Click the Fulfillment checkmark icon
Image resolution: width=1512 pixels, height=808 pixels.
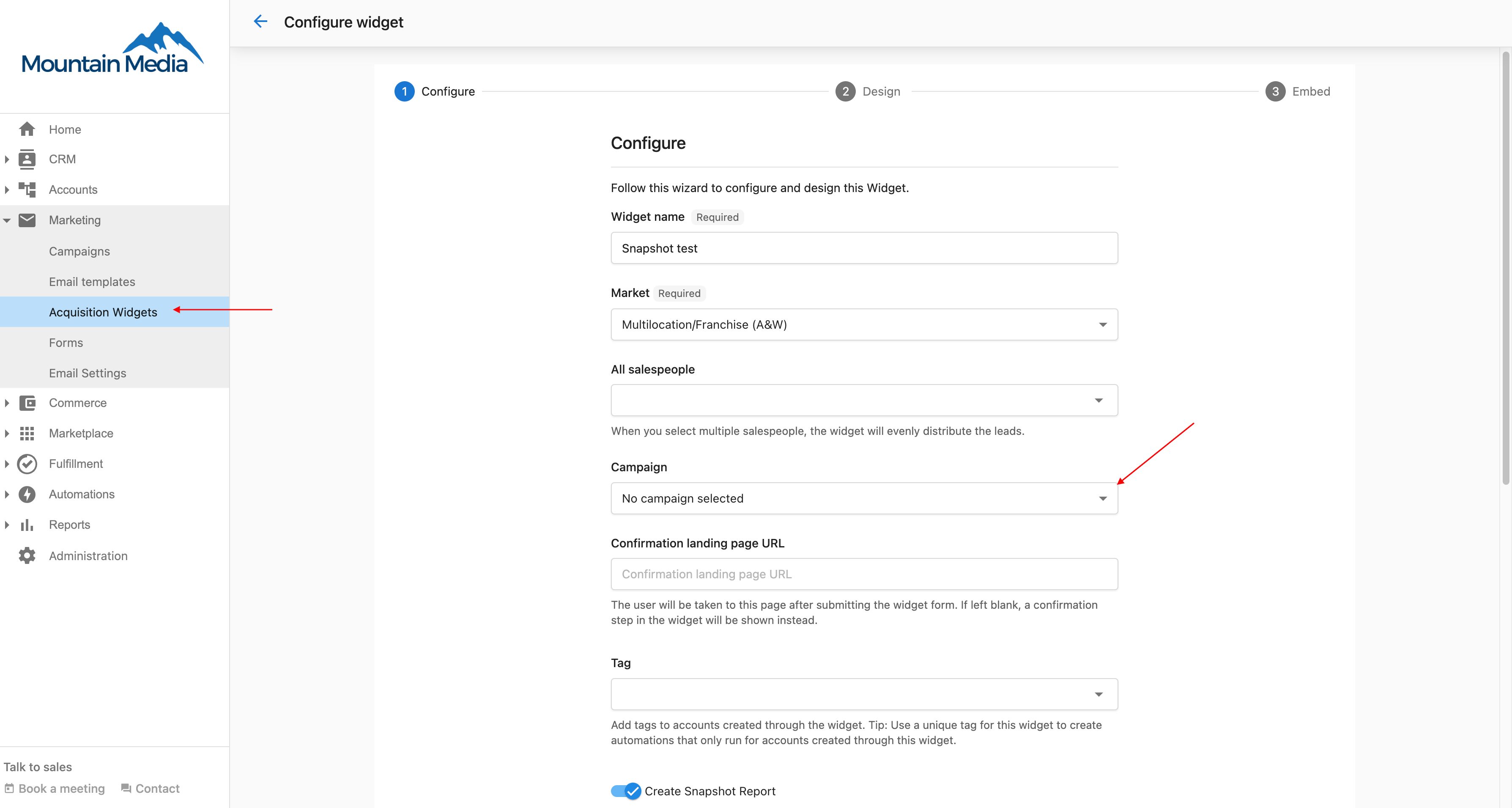pos(27,464)
